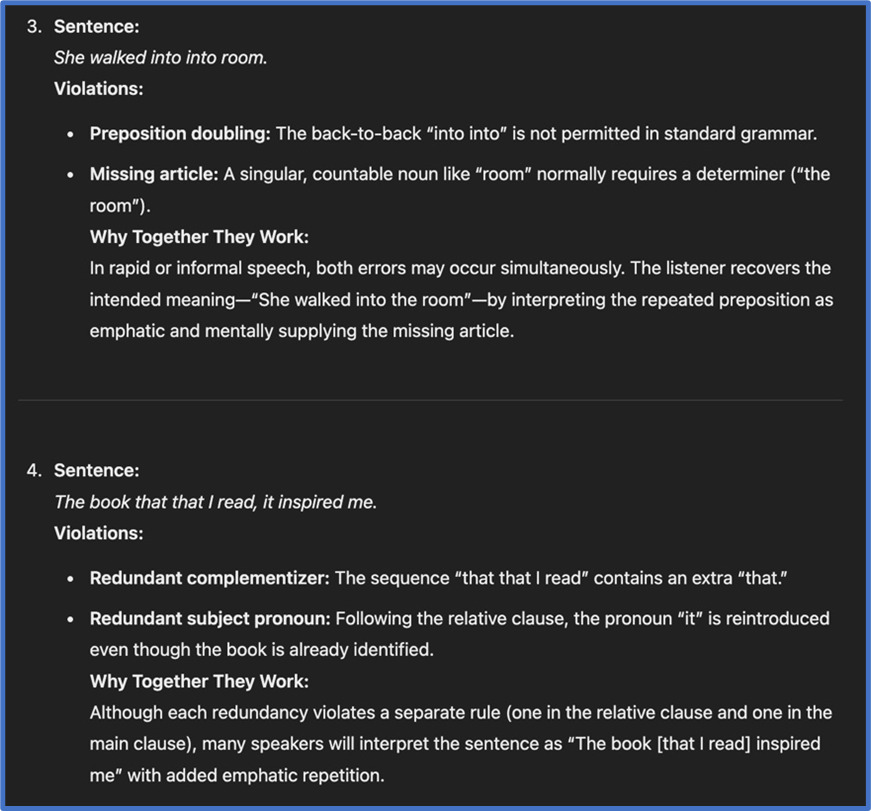Click the bullet point before 'Redundant complementizer'
Screen dimensions: 871x811
pos(70,579)
